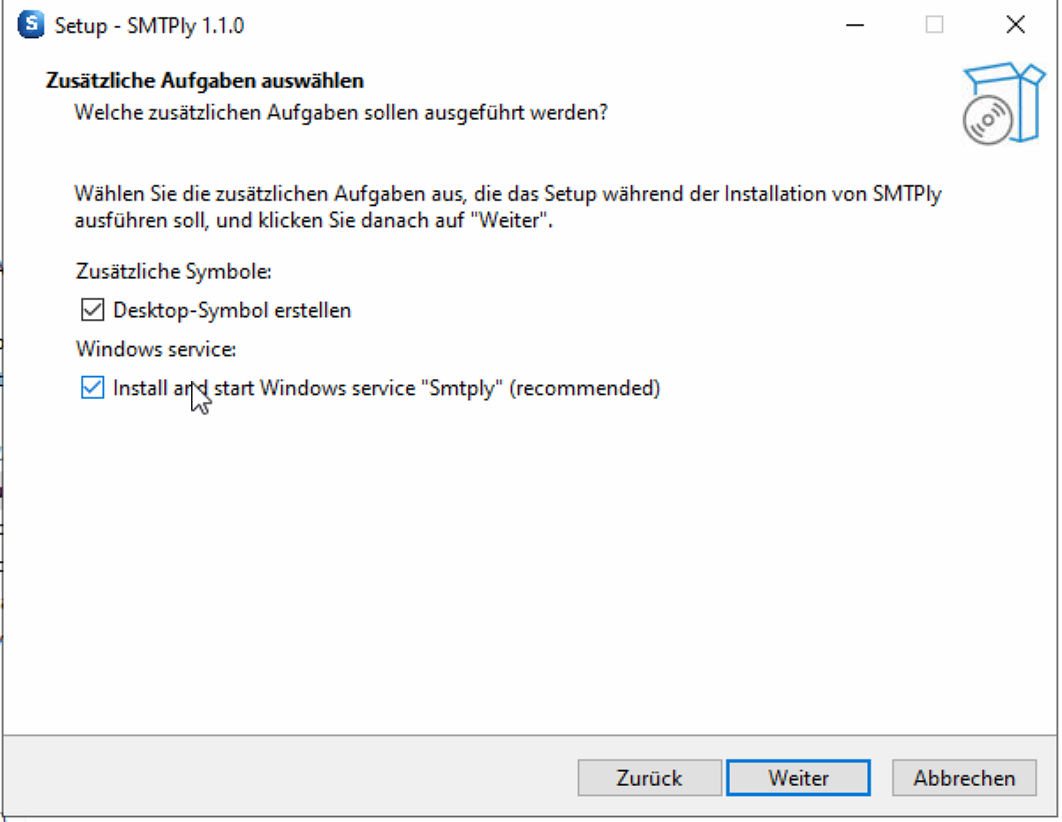Close the Setup wizard window
This screenshot has width=1062, height=822.
click(x=1015, y=24)
